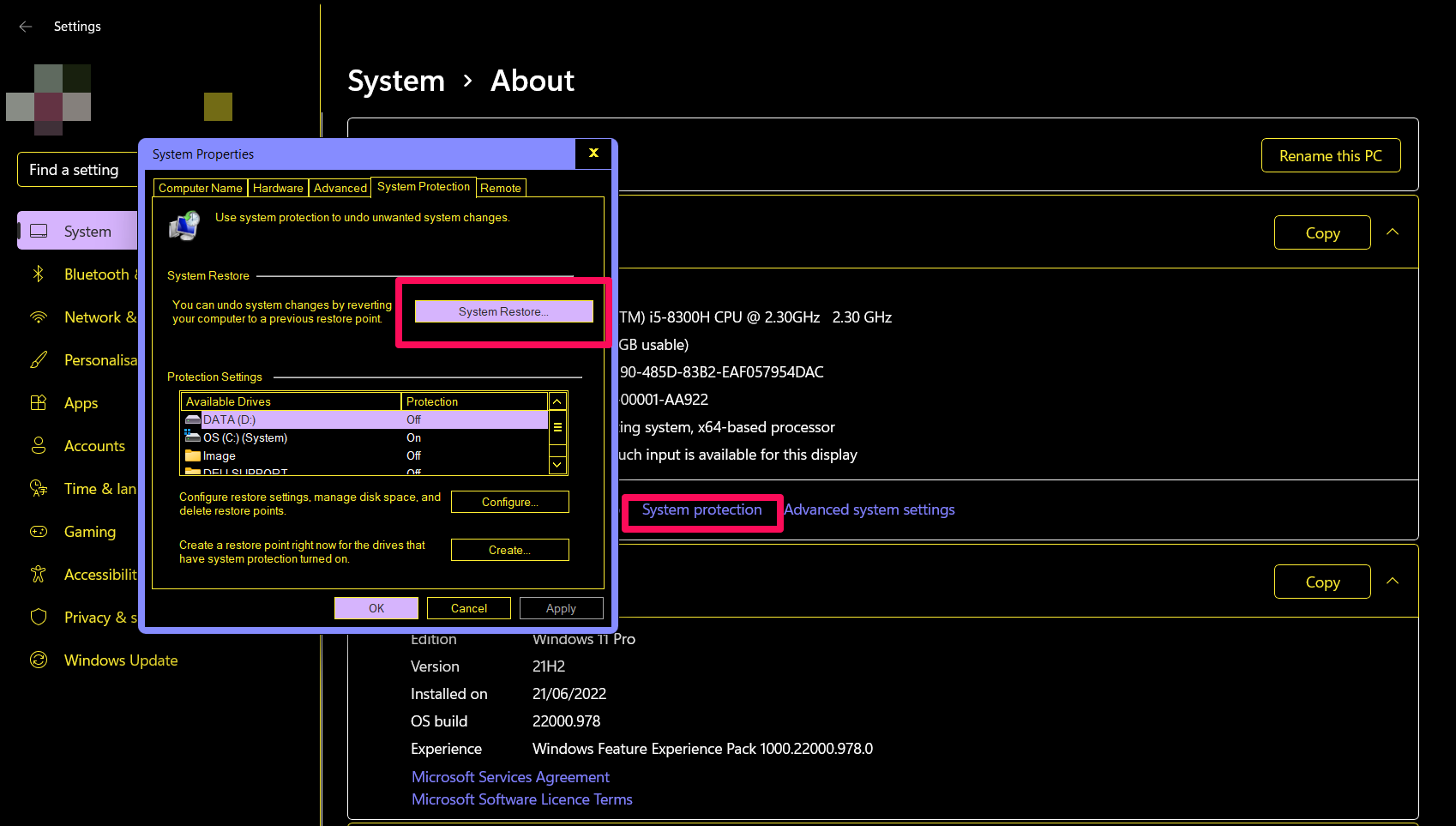This screenshot has width=1456, height=826.
Task: Click the System Restore... button
Action: pyautogui.click(x=504, y=311)
